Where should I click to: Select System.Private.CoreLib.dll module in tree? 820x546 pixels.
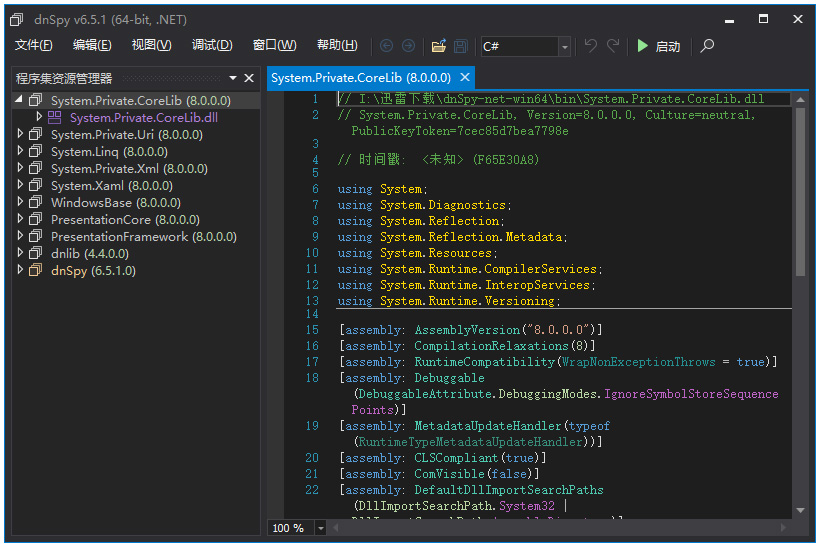[143, 117]
